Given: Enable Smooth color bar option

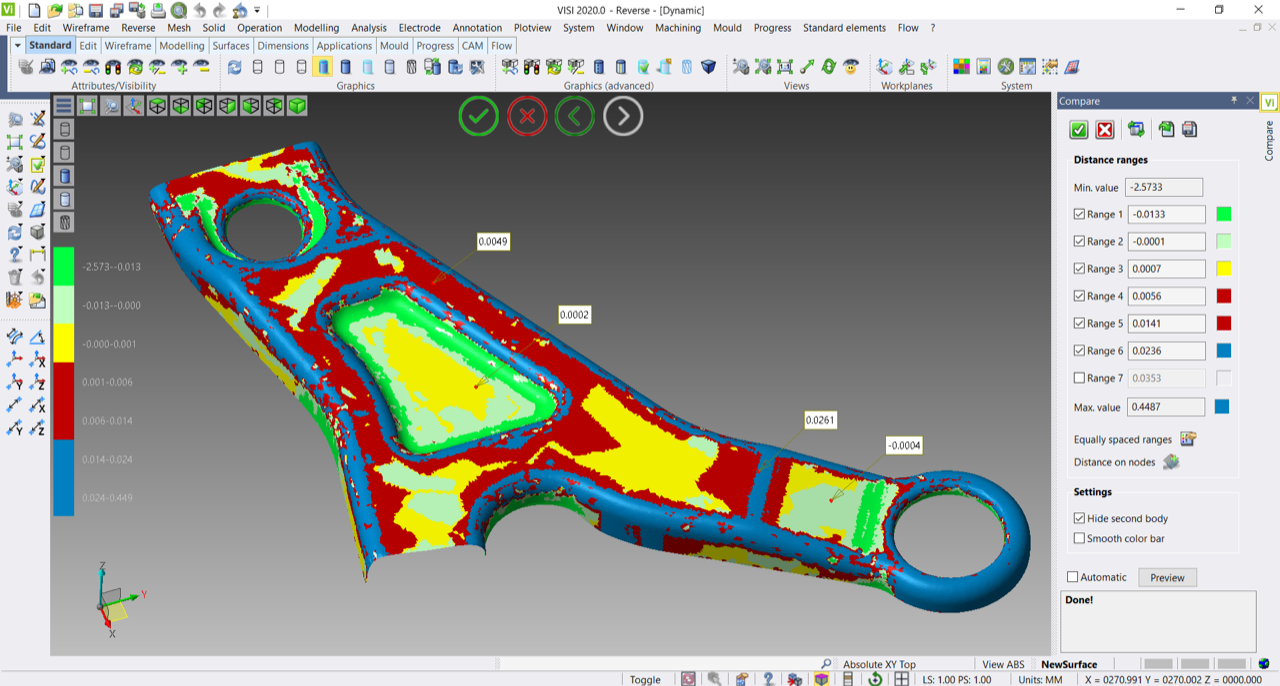Looking at the screenshot, I should tap(1079, 538).
